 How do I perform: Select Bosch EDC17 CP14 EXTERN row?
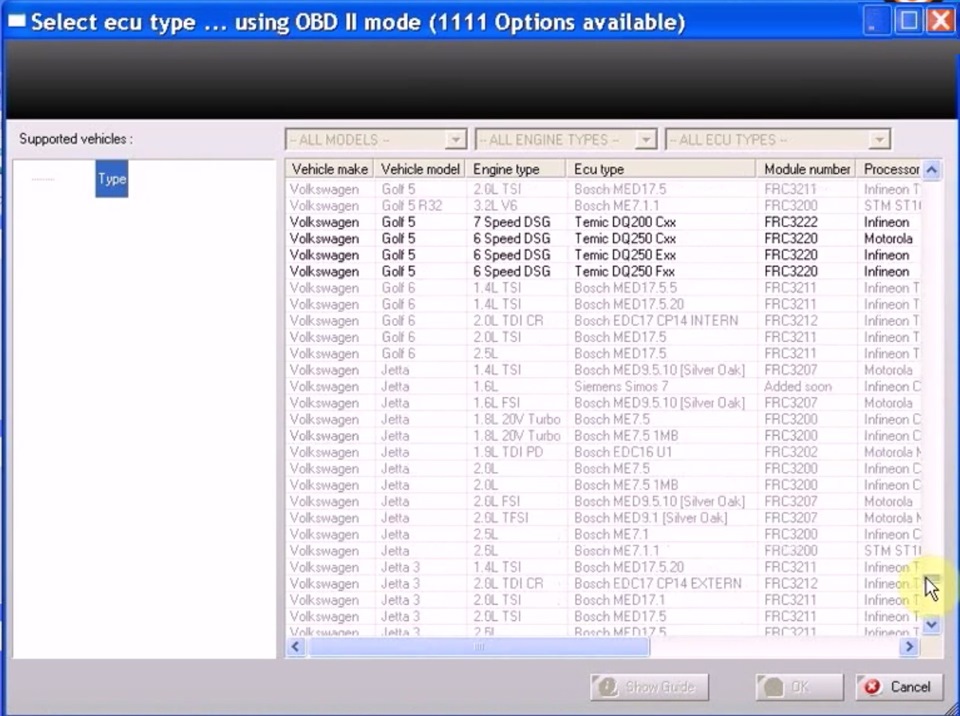603,584
